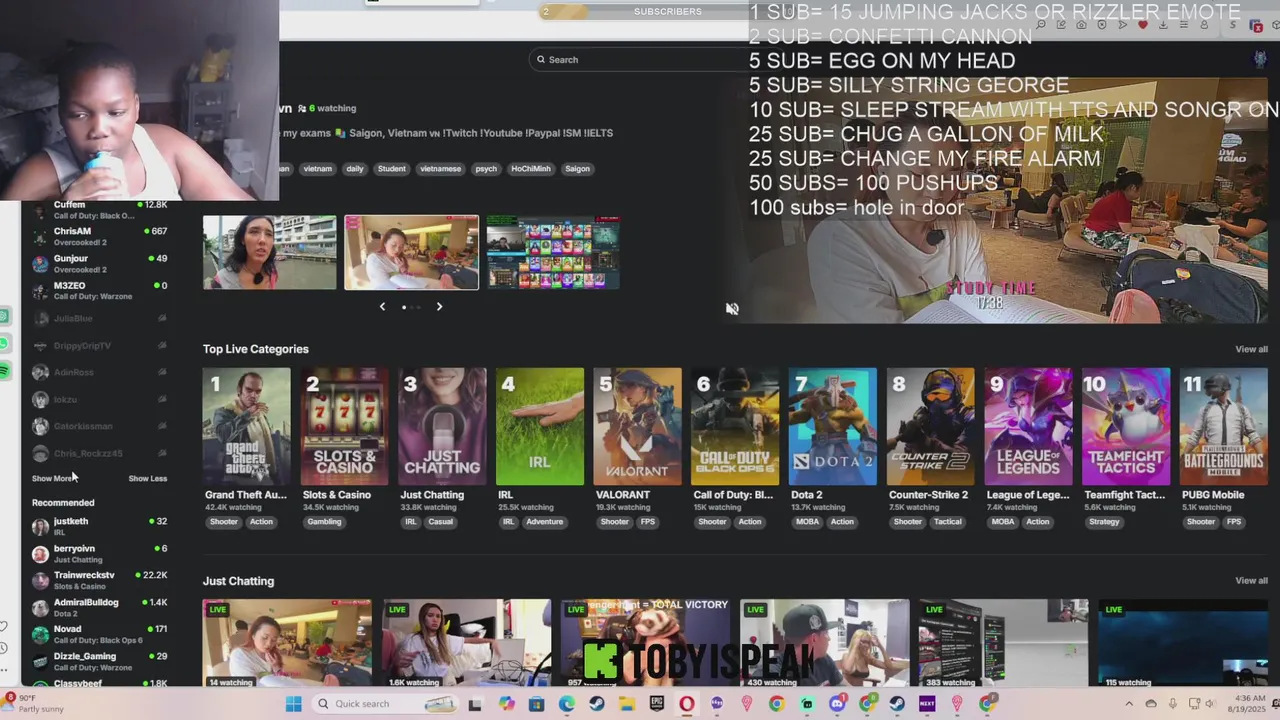The height and width of the screenshot is (720, 1280).
Task: Unmute the featured stream player
Action: (732, 309)
